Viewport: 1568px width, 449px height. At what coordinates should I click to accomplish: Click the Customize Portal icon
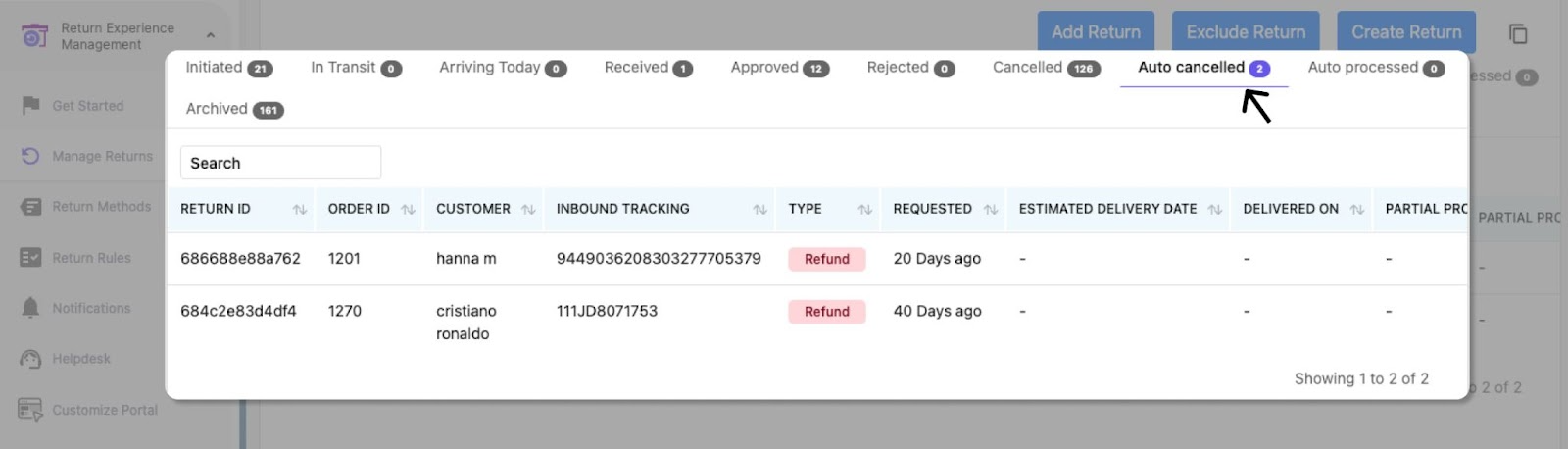click(30, 410)
